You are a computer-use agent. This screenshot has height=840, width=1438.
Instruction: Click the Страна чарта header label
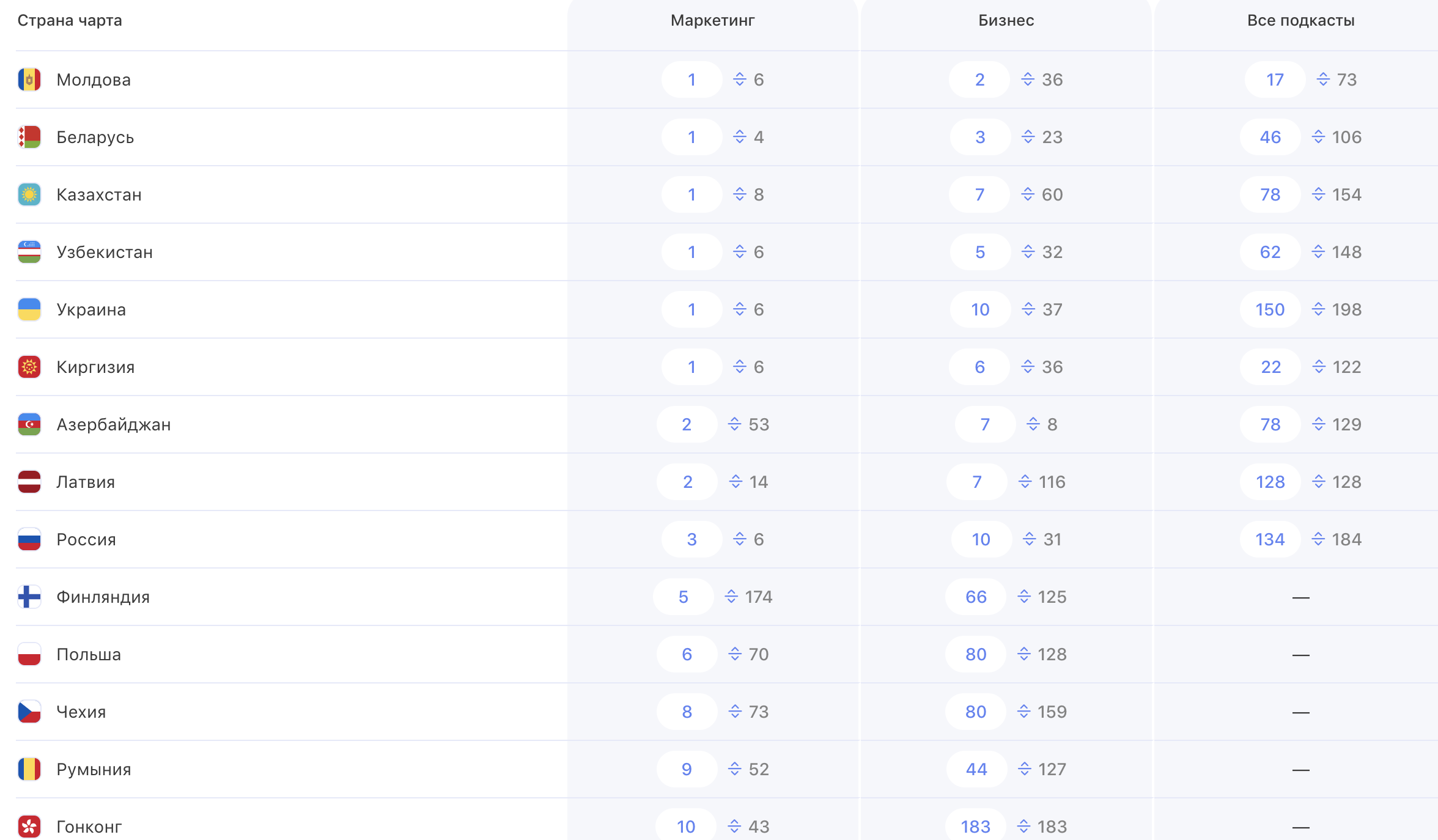70,21
